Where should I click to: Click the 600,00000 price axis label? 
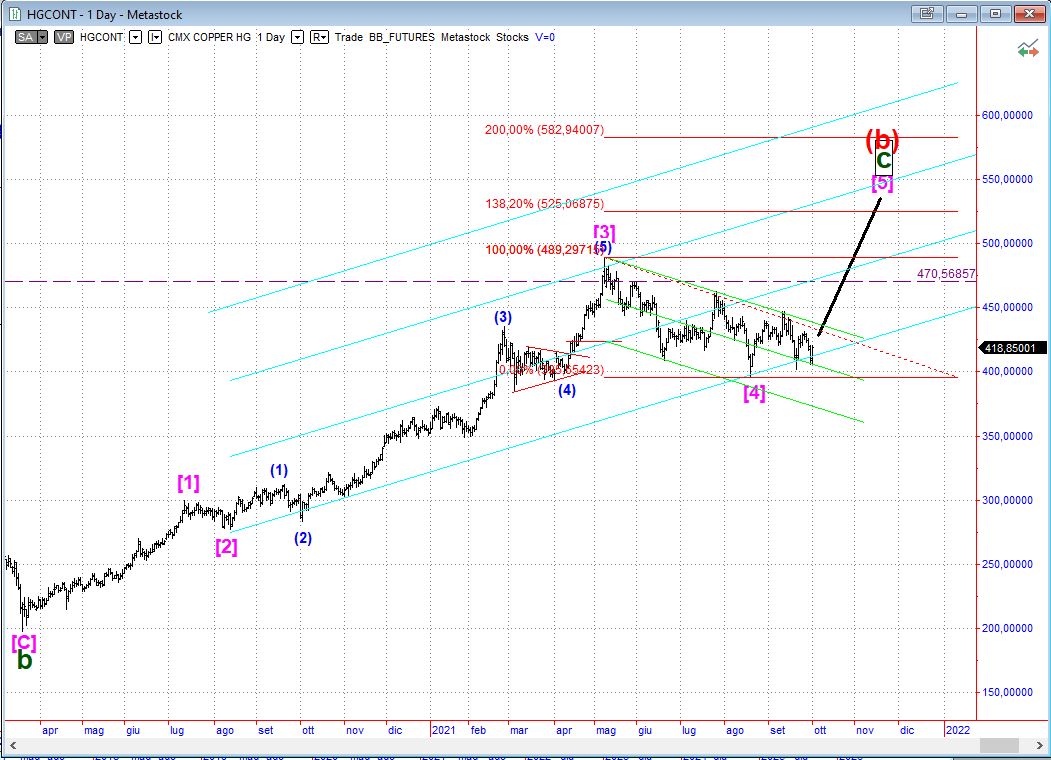pos(1007,115)
